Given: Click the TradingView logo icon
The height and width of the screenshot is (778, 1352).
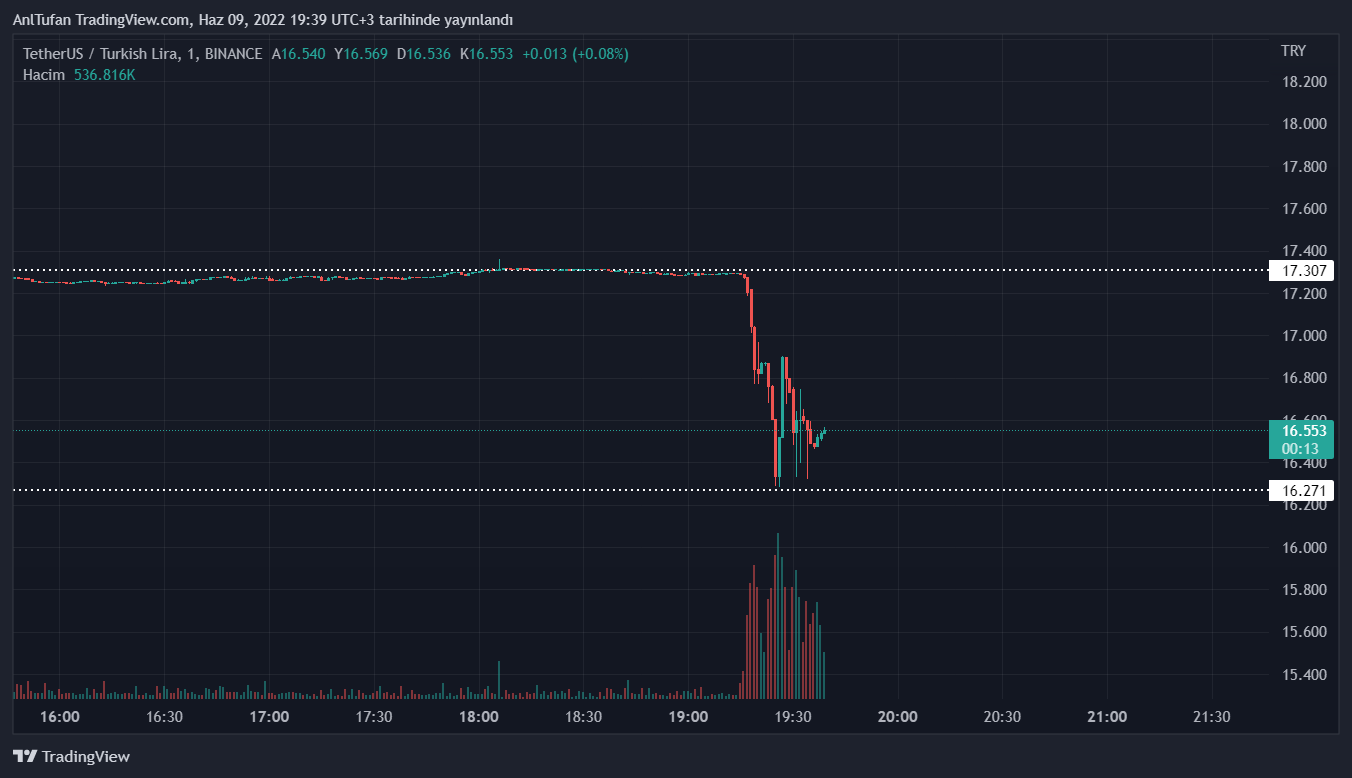Looking at the screenshot, I should (x=25, y=757).
